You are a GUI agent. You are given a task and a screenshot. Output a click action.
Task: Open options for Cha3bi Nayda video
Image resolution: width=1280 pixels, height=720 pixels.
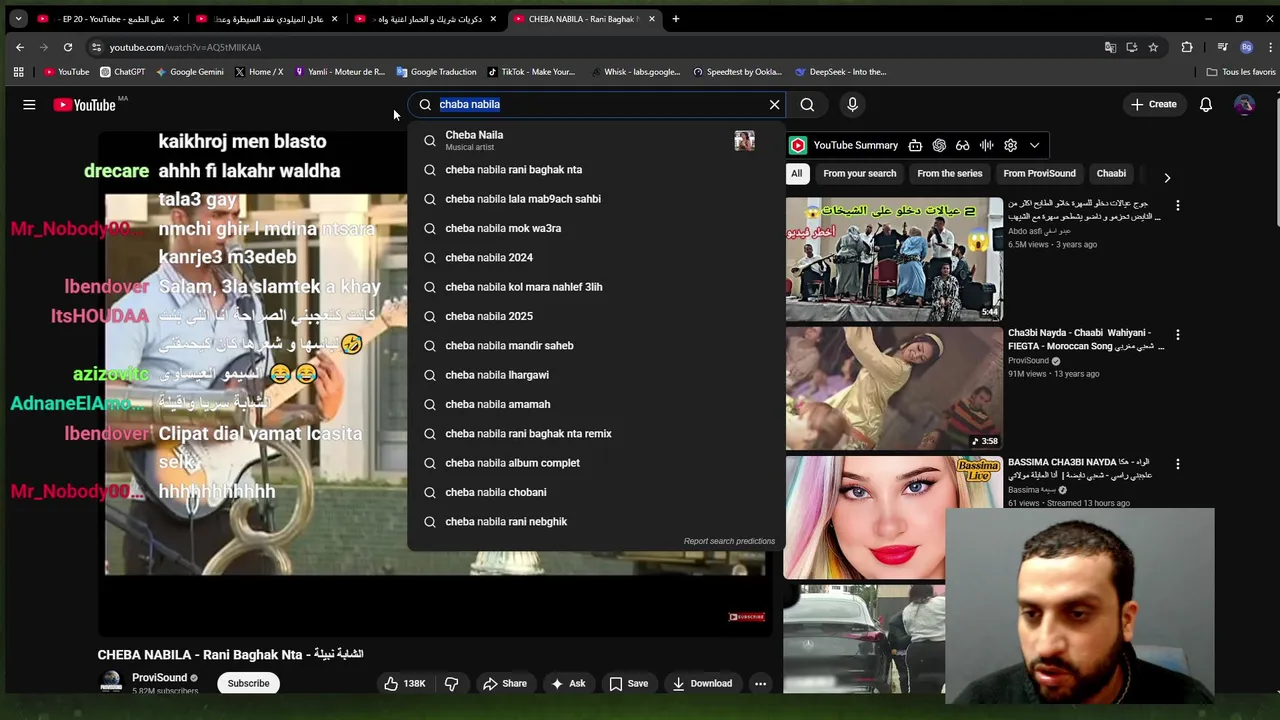pyautogui.click(x=1177, y=335)
